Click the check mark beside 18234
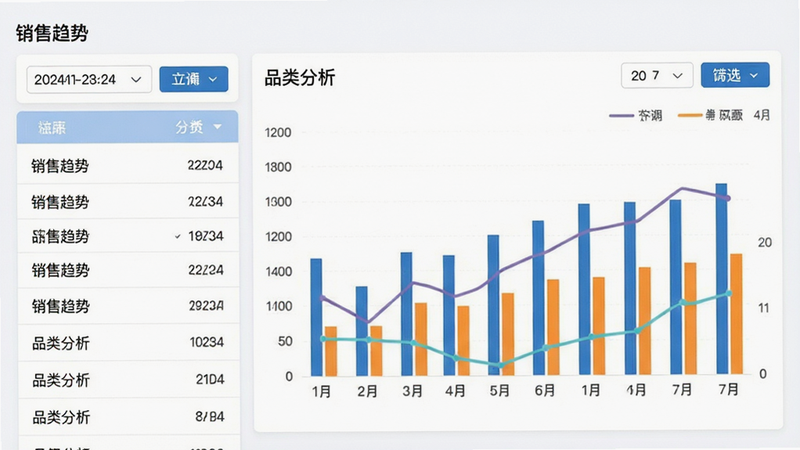Viewport: 800px width, 450px height. pyautogui.click(x=178, y=236)
